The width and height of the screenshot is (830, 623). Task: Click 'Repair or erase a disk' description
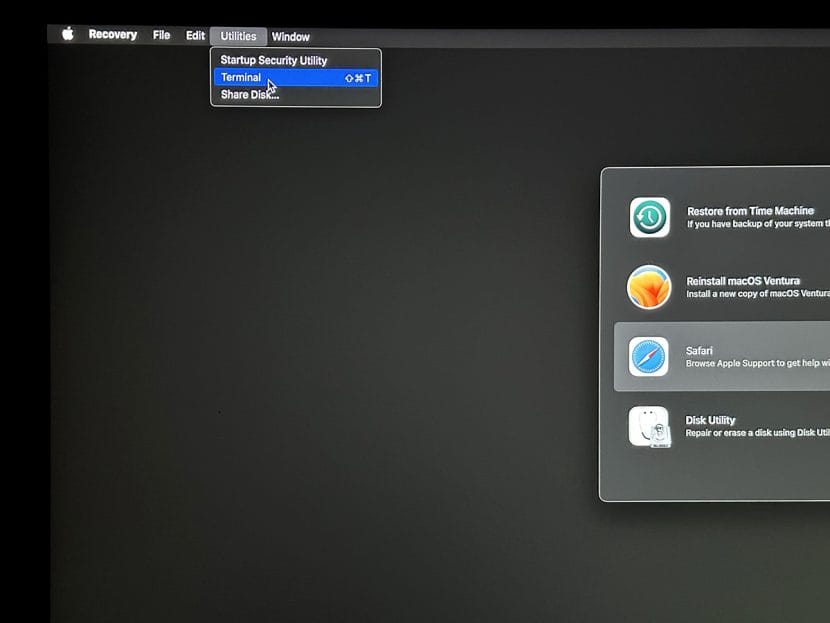coord(757,433)
